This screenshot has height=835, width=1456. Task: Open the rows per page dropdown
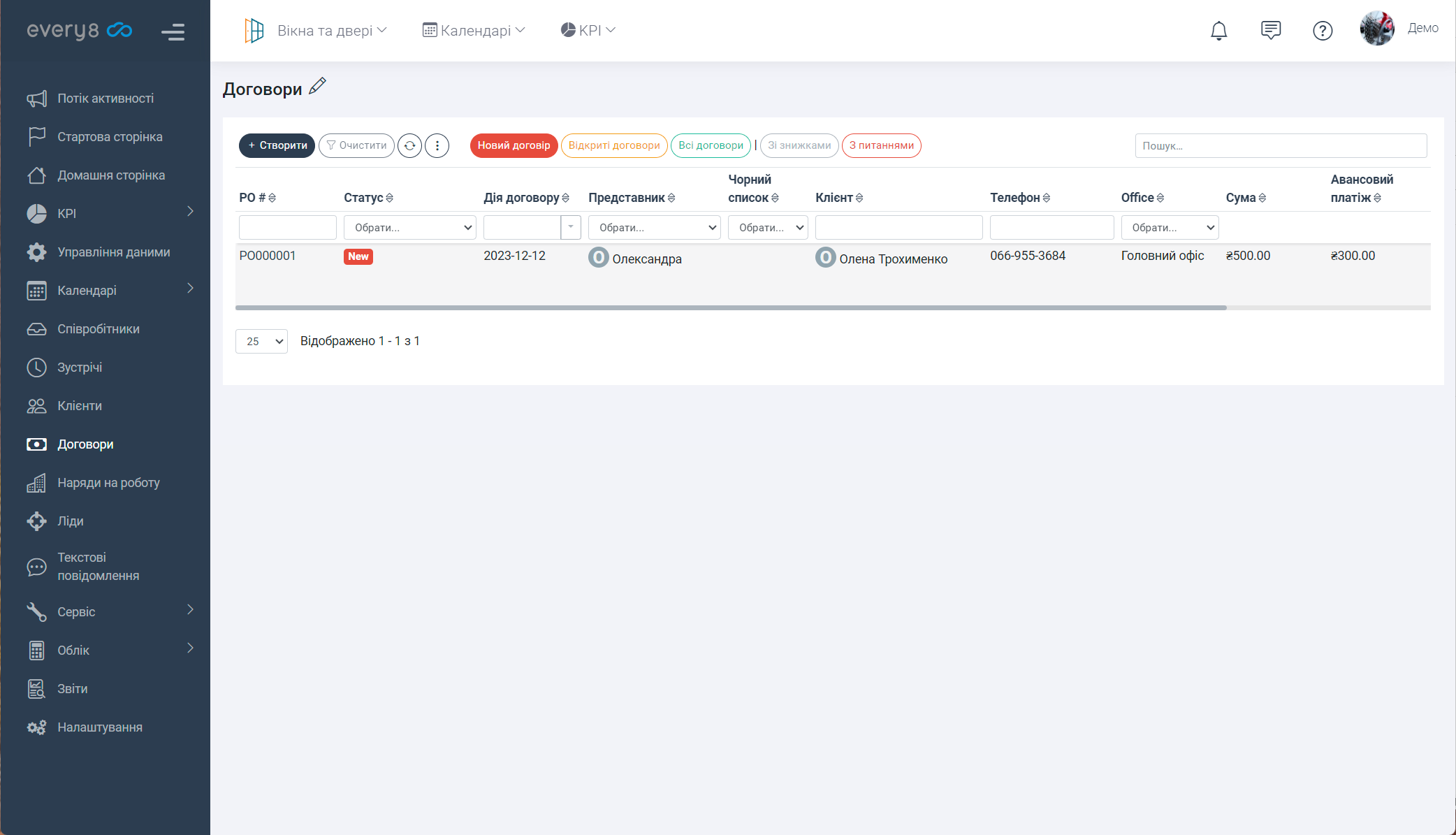(261, 342)
